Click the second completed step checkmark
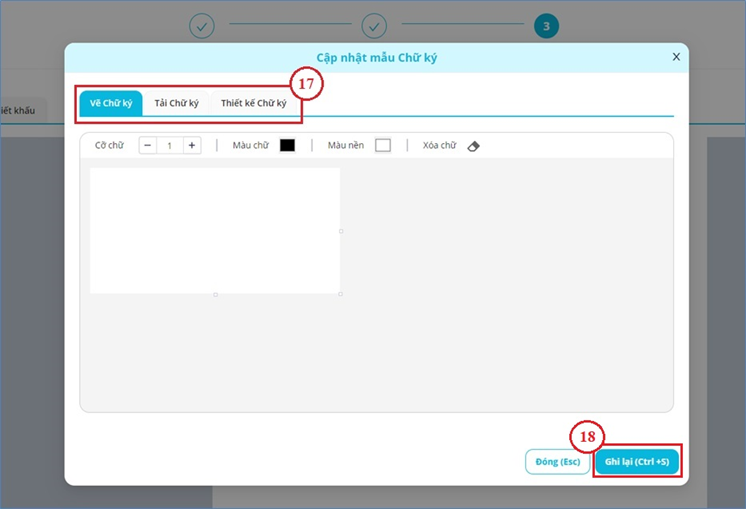This screenshot has width=746, height=509. tap(374, 26)
